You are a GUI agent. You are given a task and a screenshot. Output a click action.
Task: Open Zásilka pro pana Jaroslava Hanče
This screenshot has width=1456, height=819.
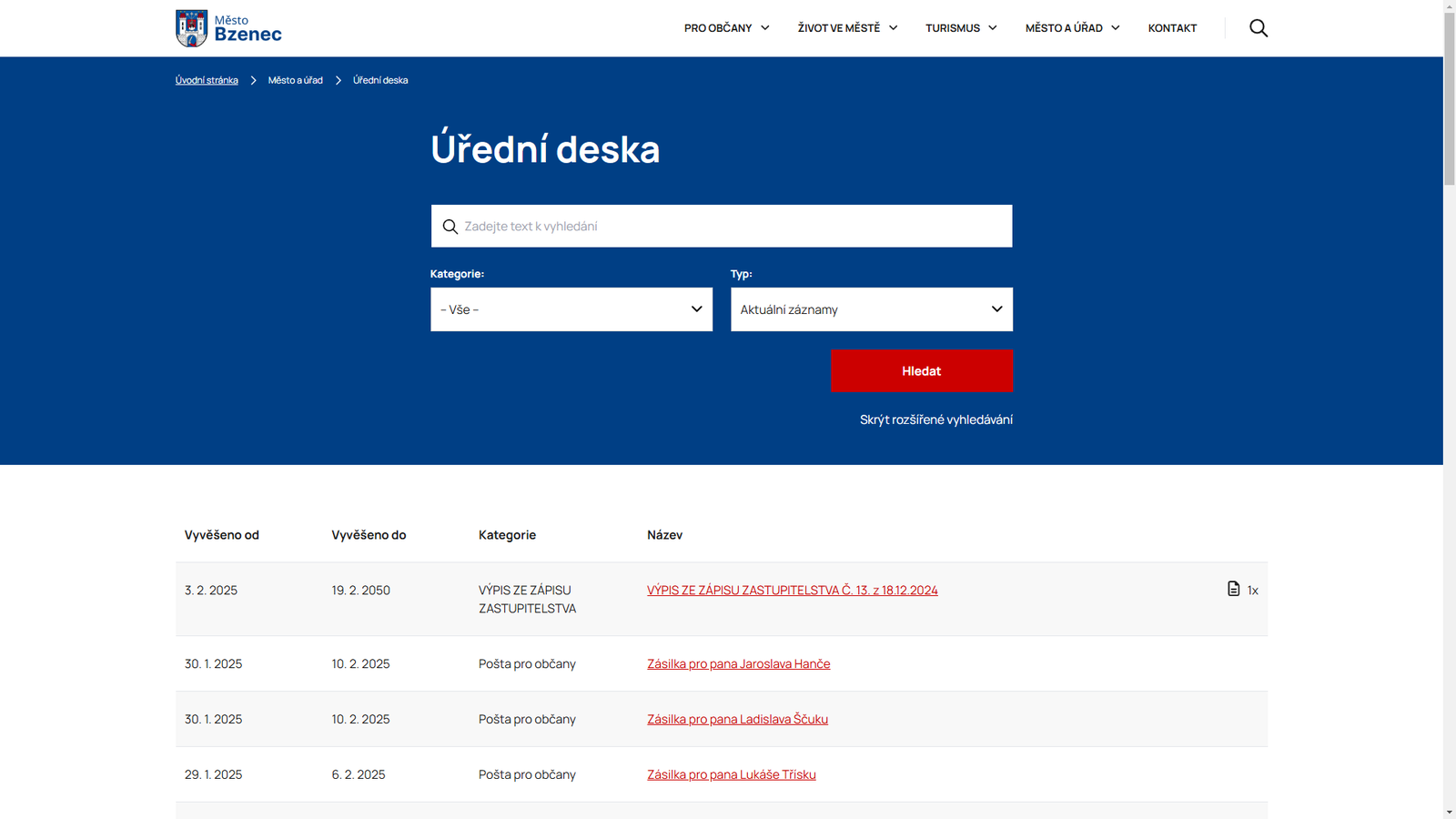[x=738, y=664]
